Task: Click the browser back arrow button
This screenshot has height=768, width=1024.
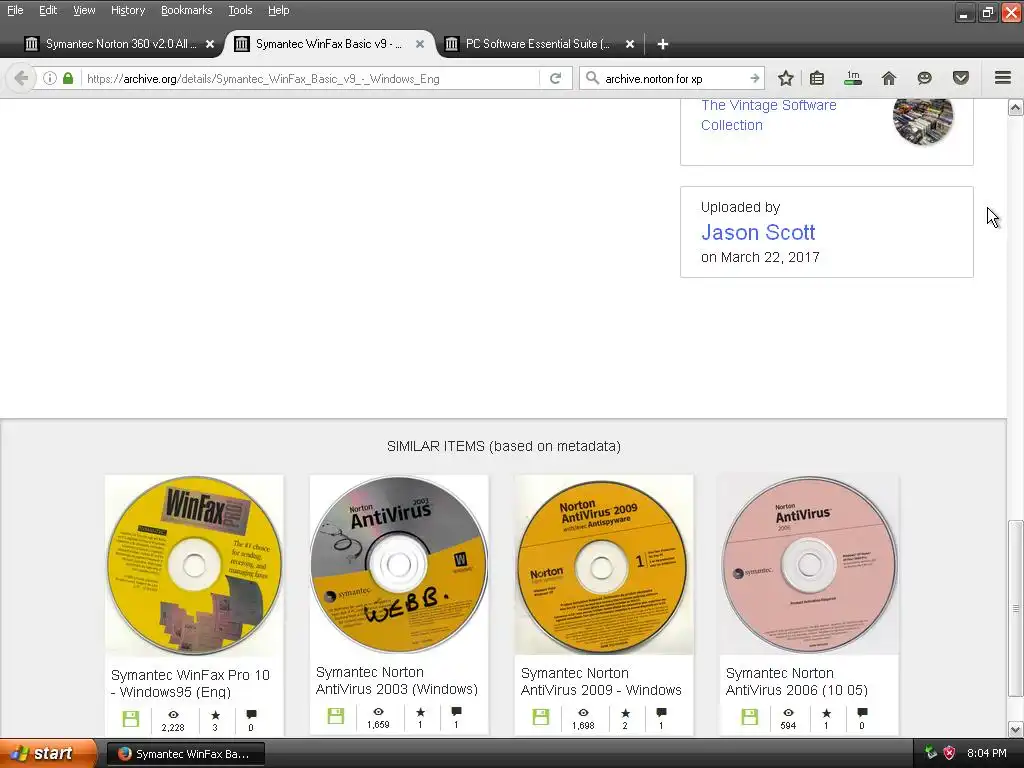Action: point(21,78)
